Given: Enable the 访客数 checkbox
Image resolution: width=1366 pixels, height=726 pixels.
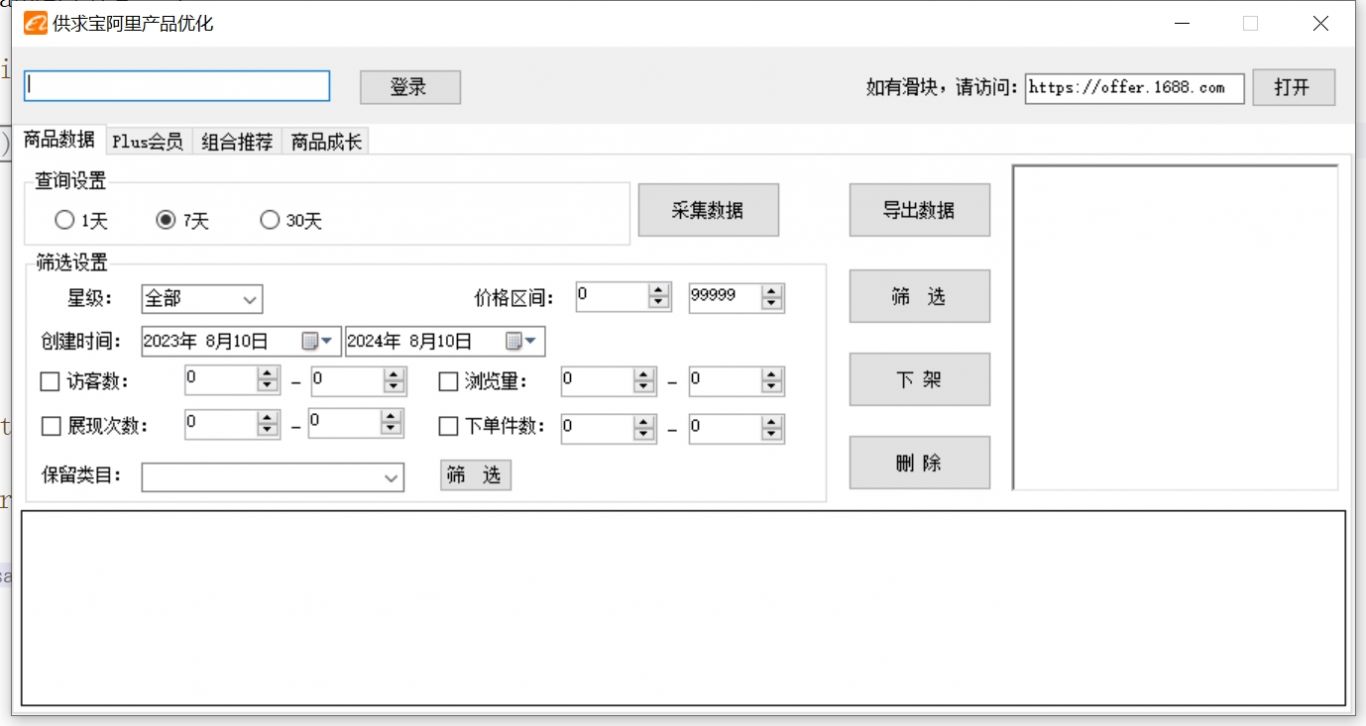Looking at the screenshot, I should click(x=50, y=381).
